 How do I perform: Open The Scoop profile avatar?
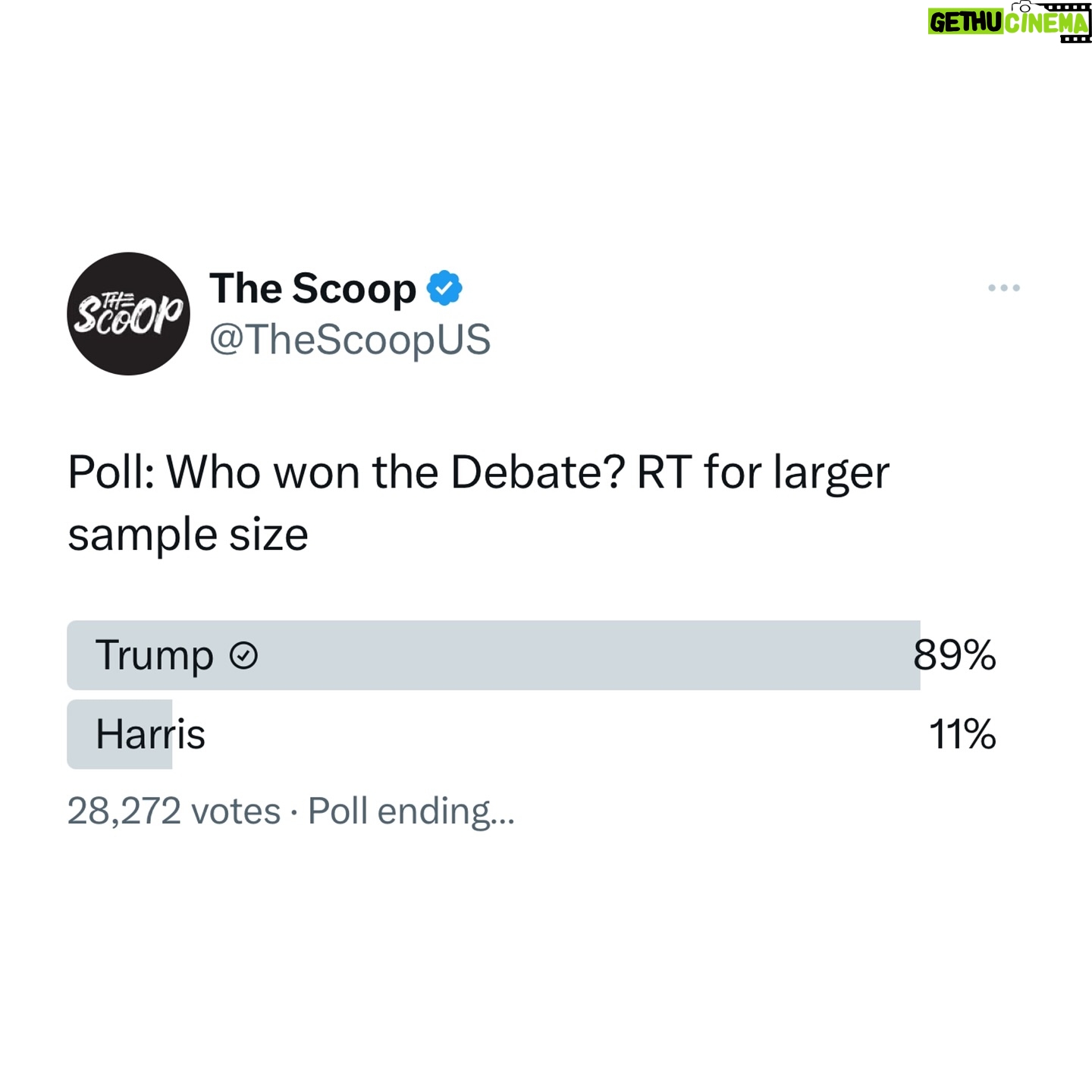point(128,314)
